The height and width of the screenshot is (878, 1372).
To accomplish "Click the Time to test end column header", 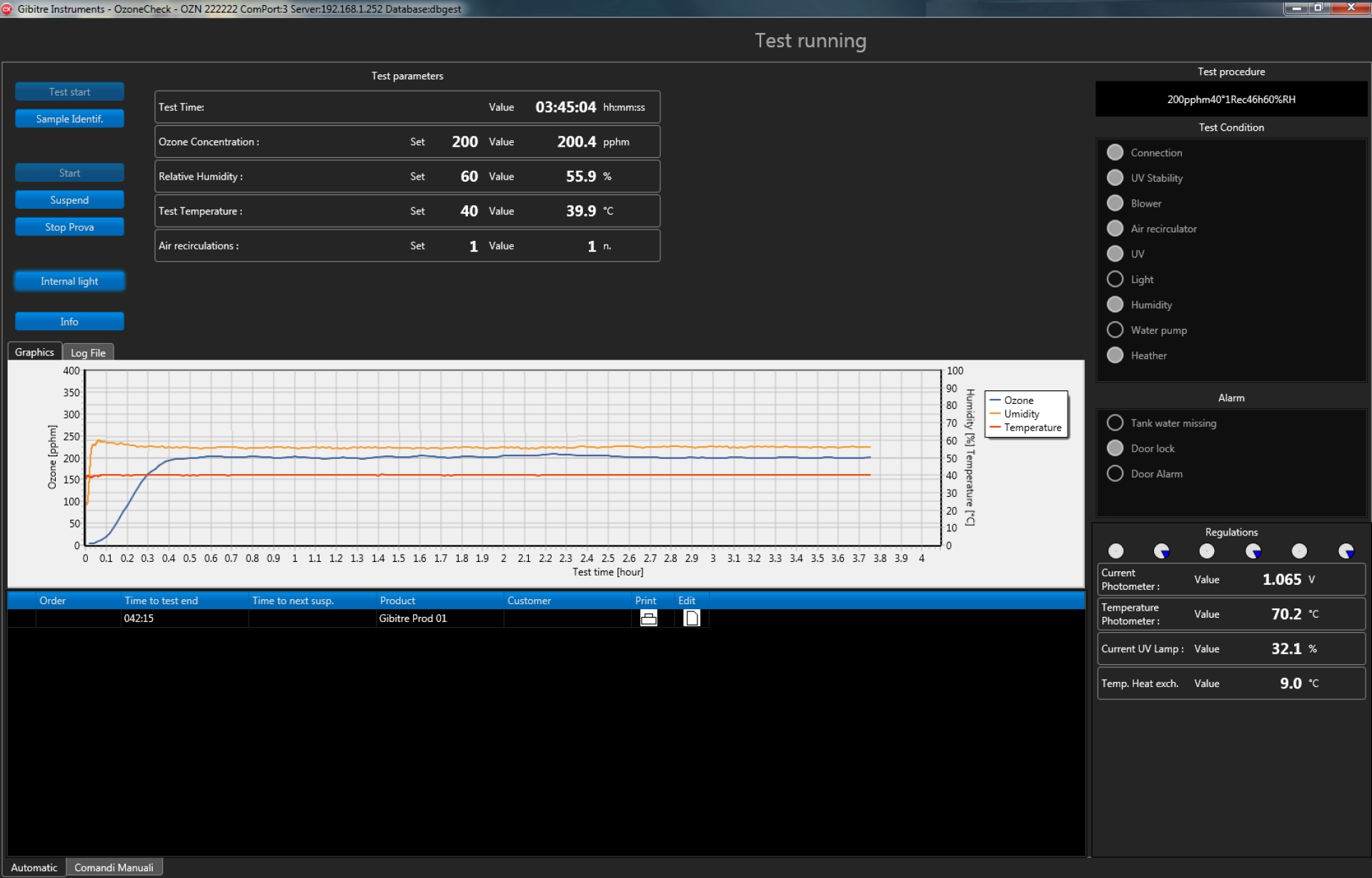I will pos(161,601).
